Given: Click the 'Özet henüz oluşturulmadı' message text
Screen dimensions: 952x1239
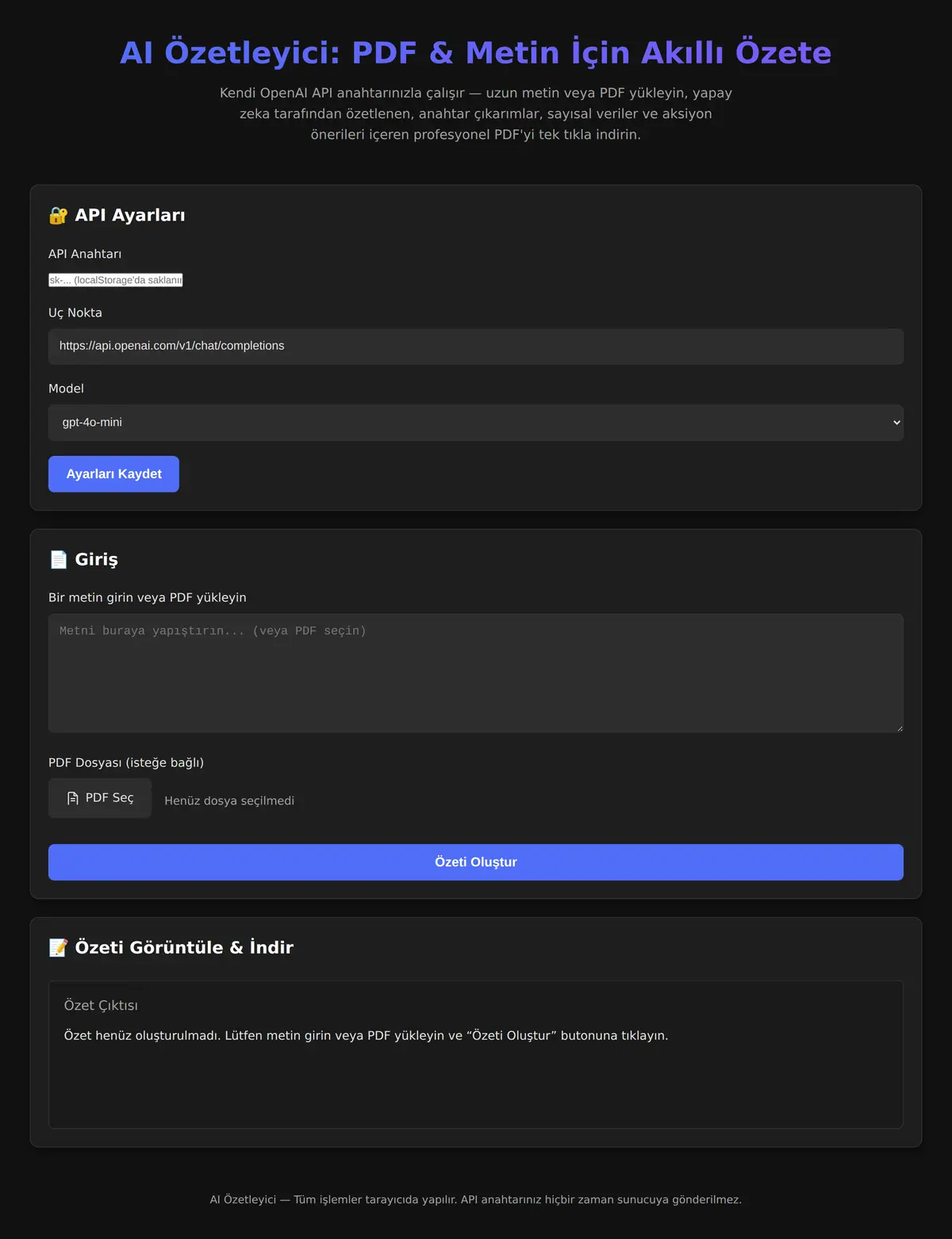Looking at the screenshot, I should pyautogui.click(x=366, y=1036).
